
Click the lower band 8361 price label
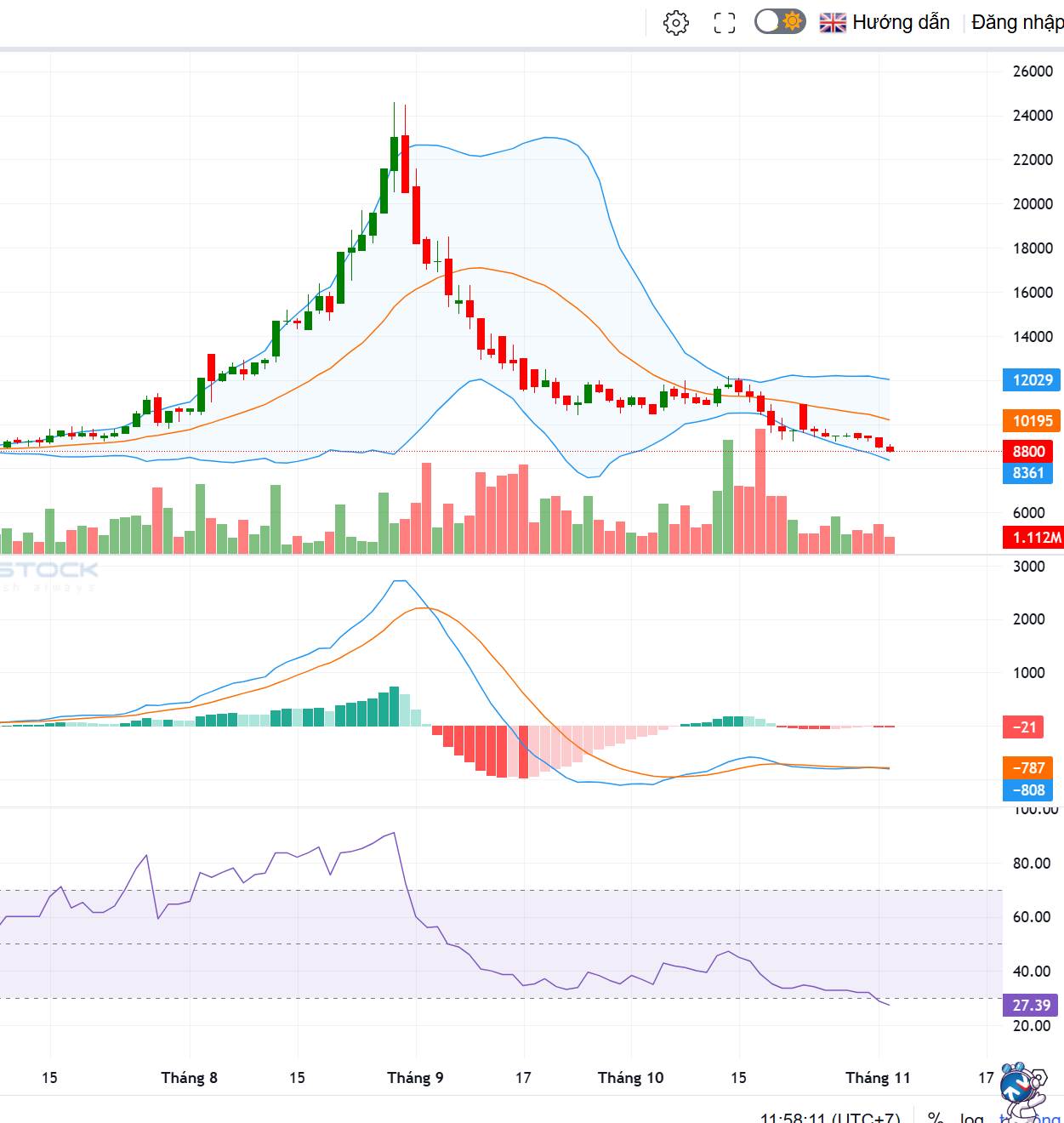pos(1028,473)
